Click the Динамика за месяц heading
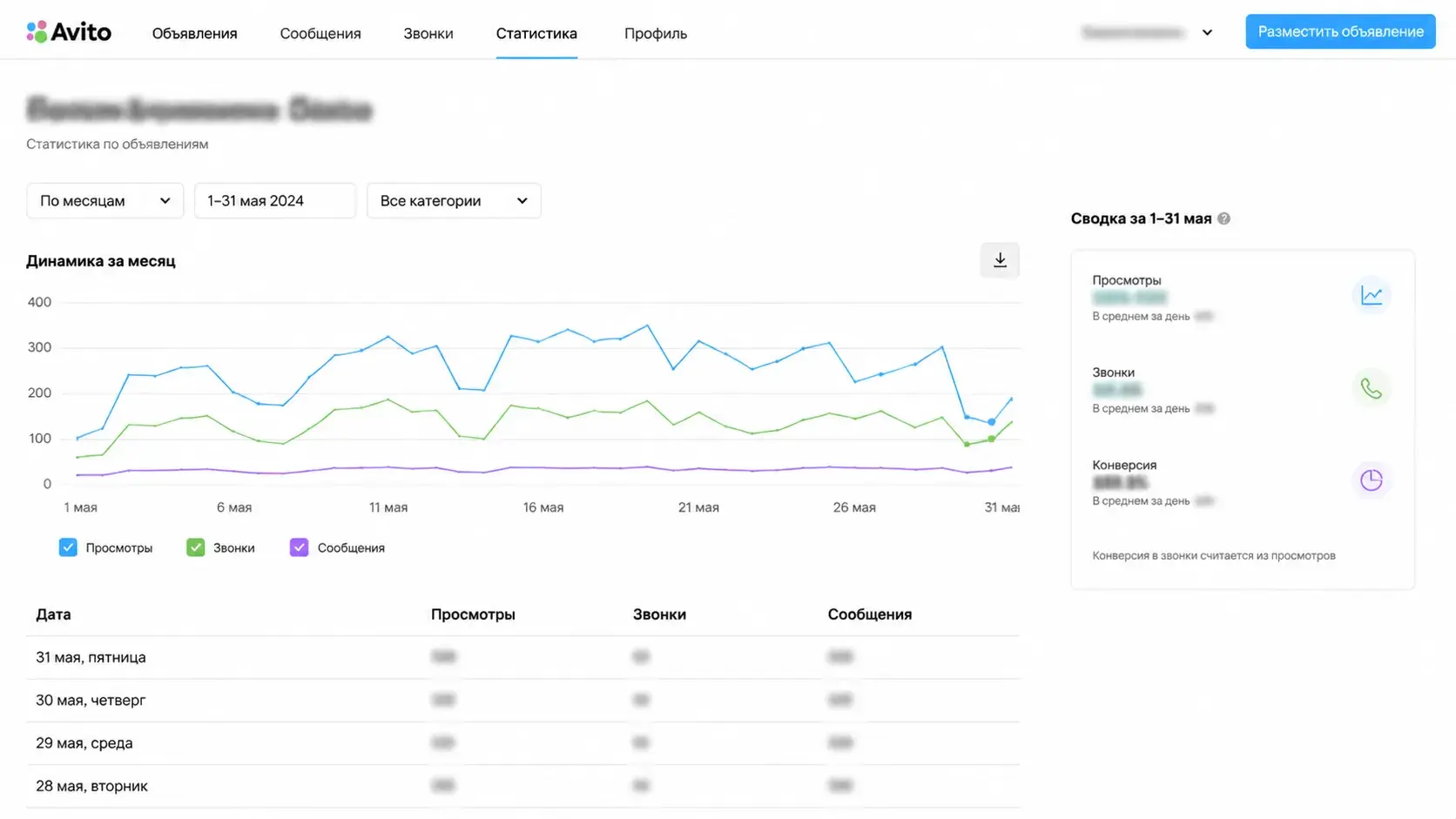The height and width of the screenshot is (819, 1456). click(101, 261)
